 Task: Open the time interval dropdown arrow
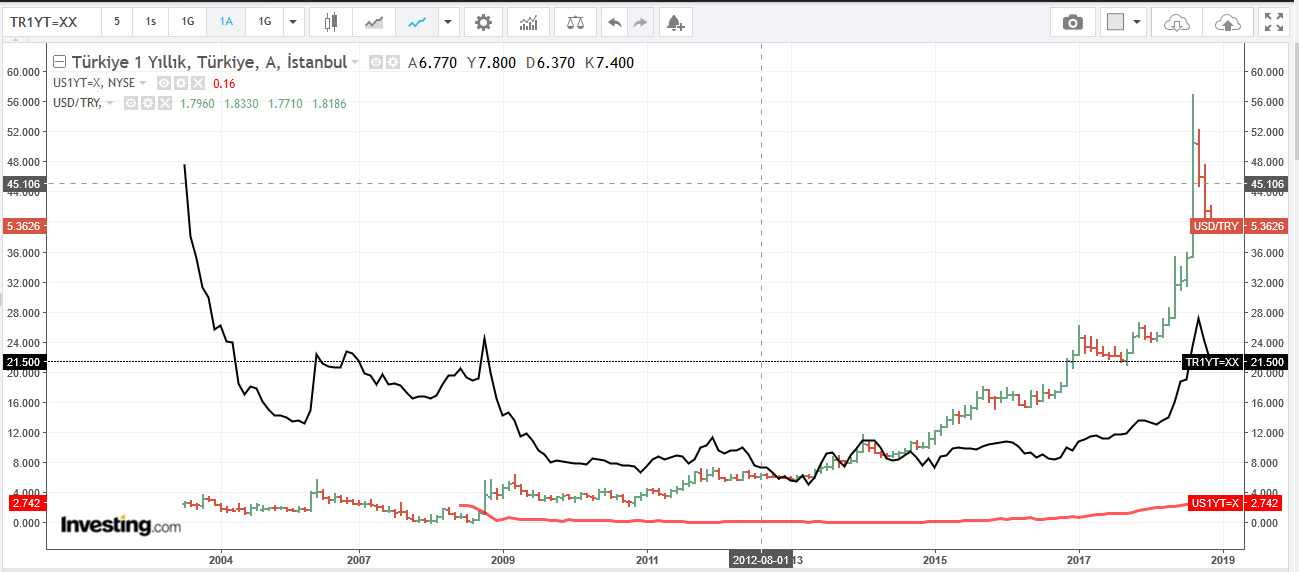pyautogui.click(x=293, y=22)
